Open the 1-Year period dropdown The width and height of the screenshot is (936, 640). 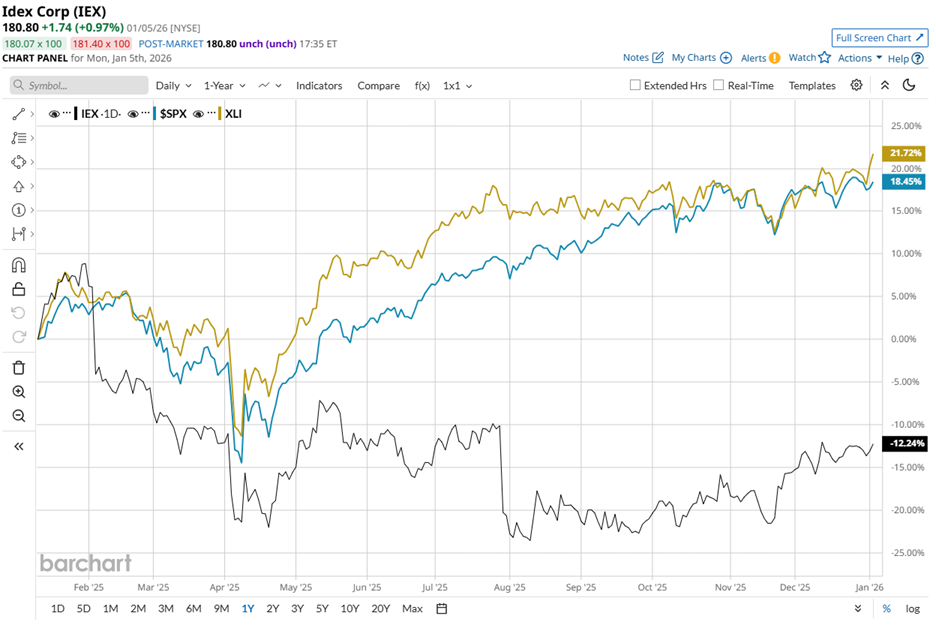coord(225,86)
